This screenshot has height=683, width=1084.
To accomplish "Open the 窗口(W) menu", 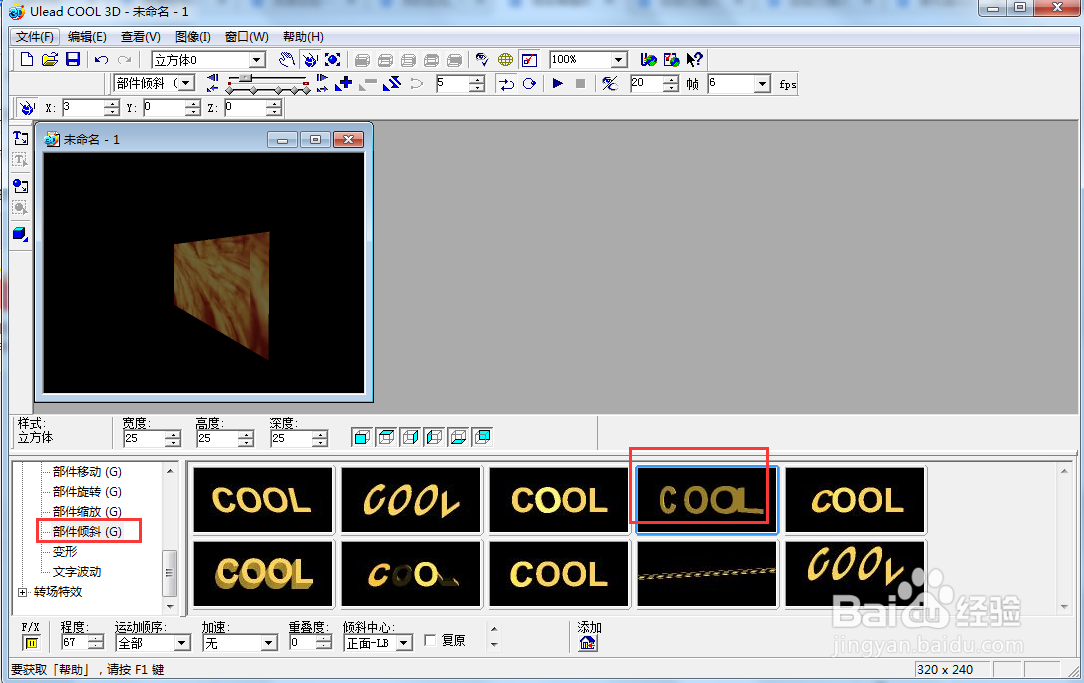I will click(247, 37).
